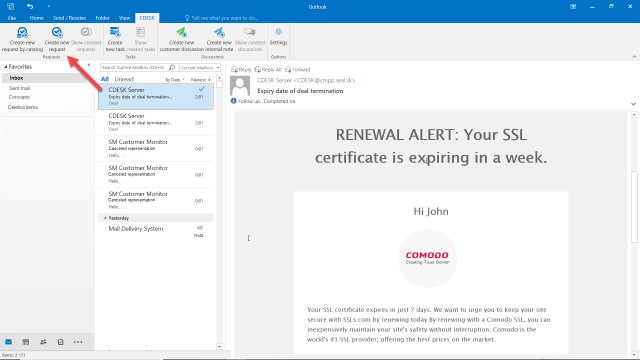640x360 pixels.
Task: Select the Sent mail folder
Action: point(19,88)
